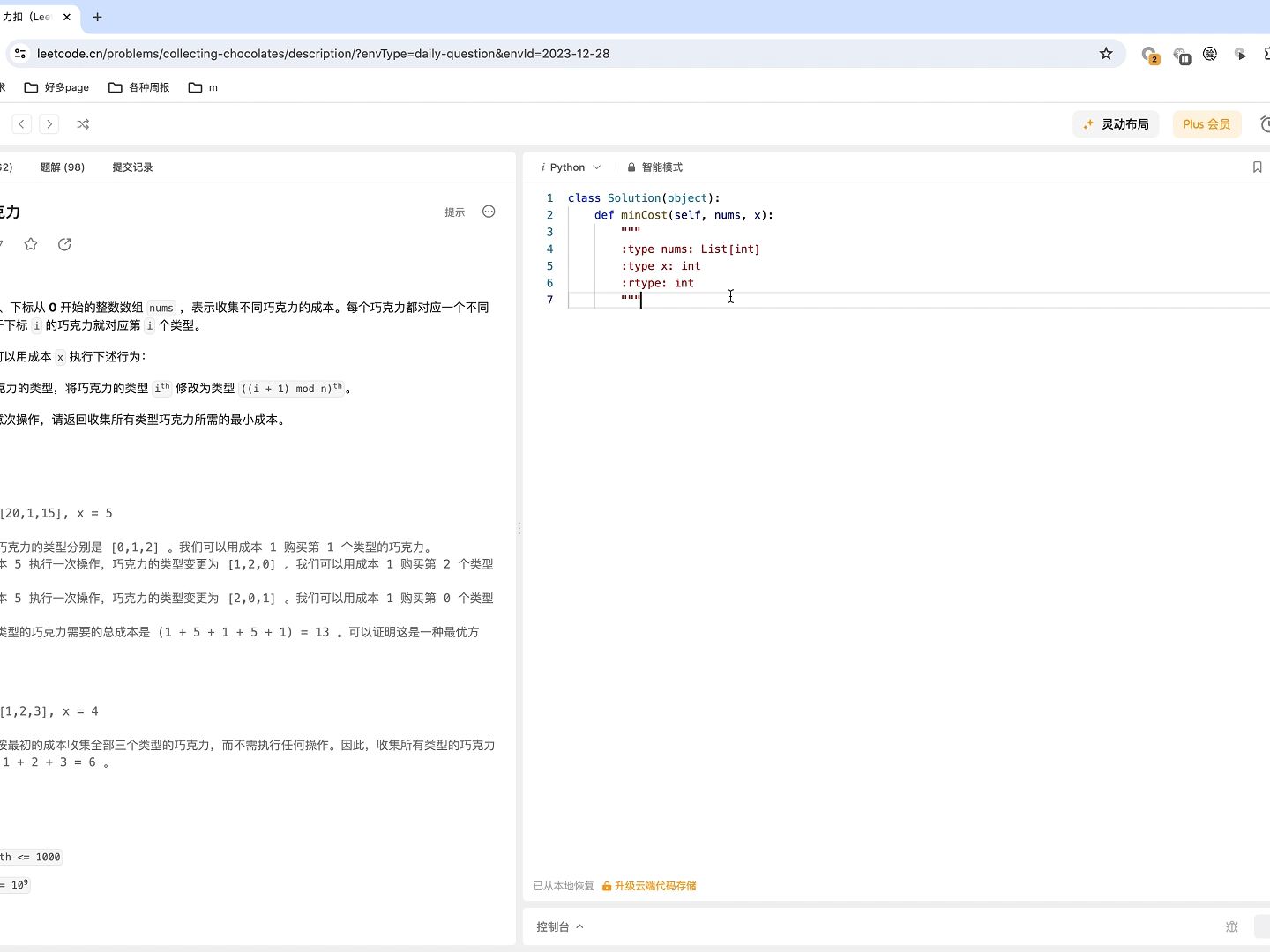Click the 升级云端代码存储 upgrade link
Image resolution: width=1270 pixels, height=952 pixels.
pos(649,886)
